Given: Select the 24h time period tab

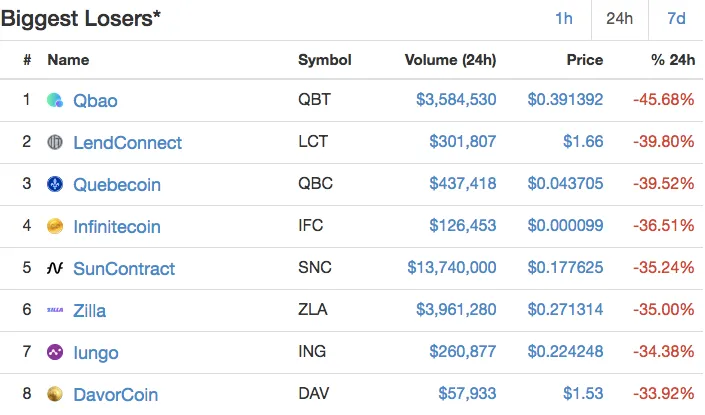Looking at the screenshot, I should point(620,18).
